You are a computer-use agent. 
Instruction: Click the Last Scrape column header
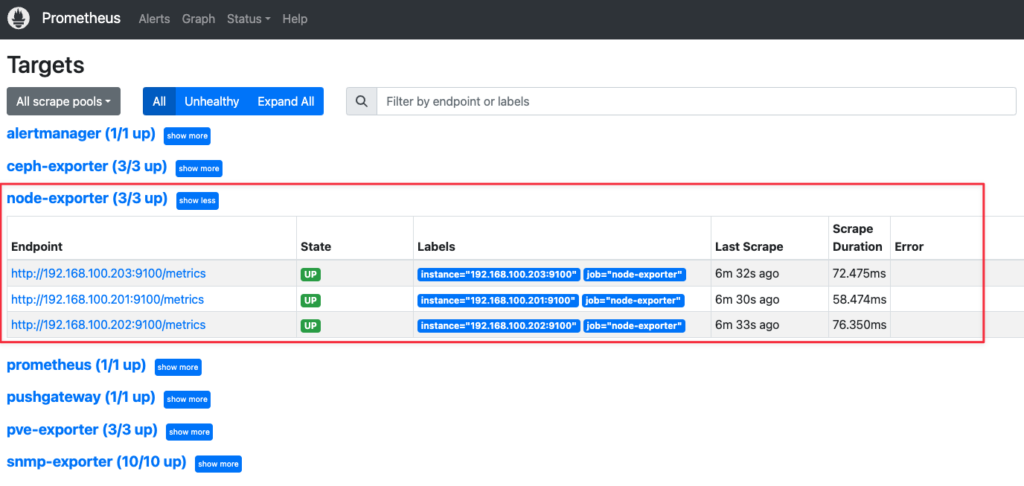coord(749,247)
